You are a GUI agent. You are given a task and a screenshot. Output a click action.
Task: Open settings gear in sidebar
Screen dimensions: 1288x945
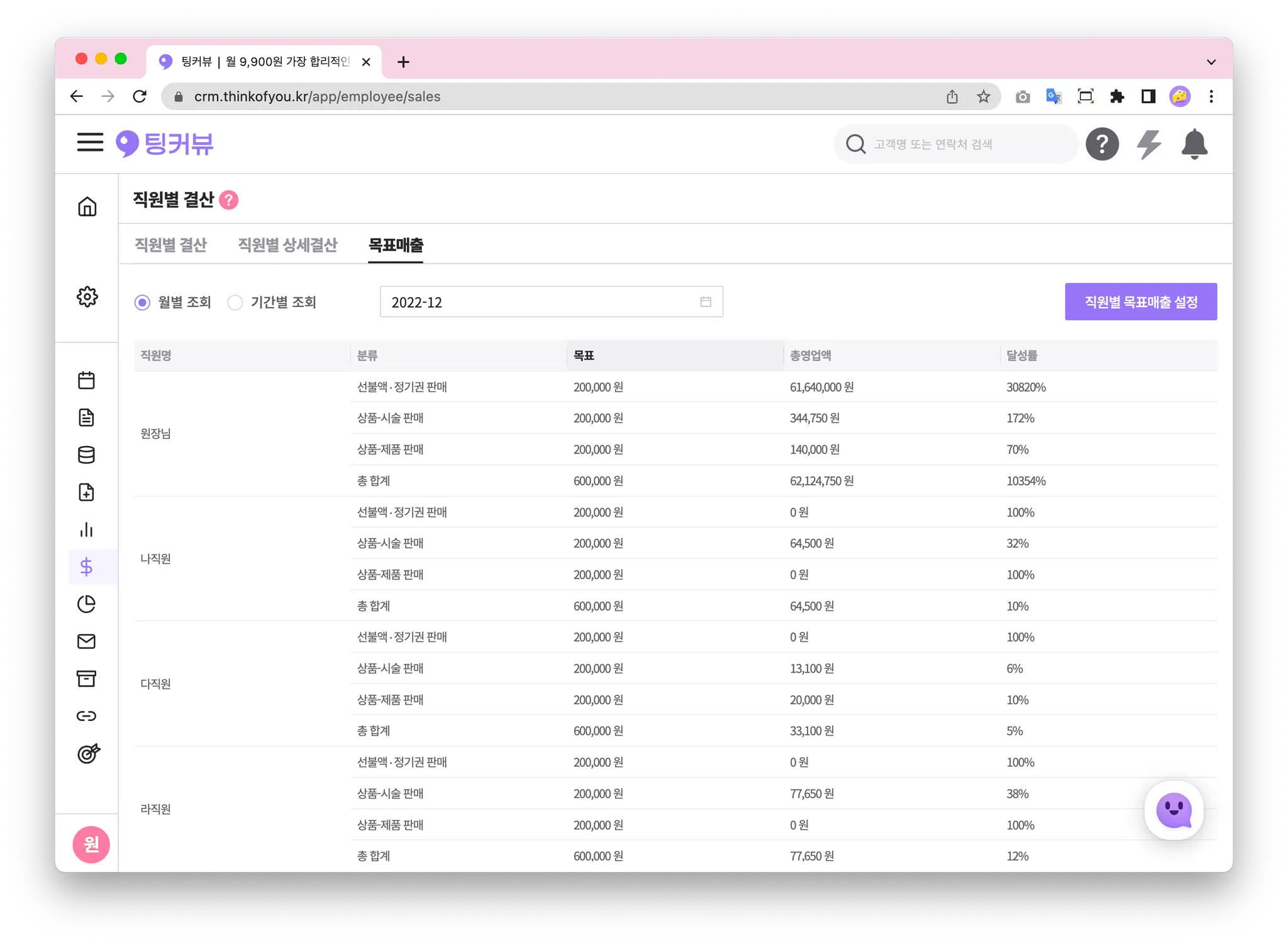87,296
